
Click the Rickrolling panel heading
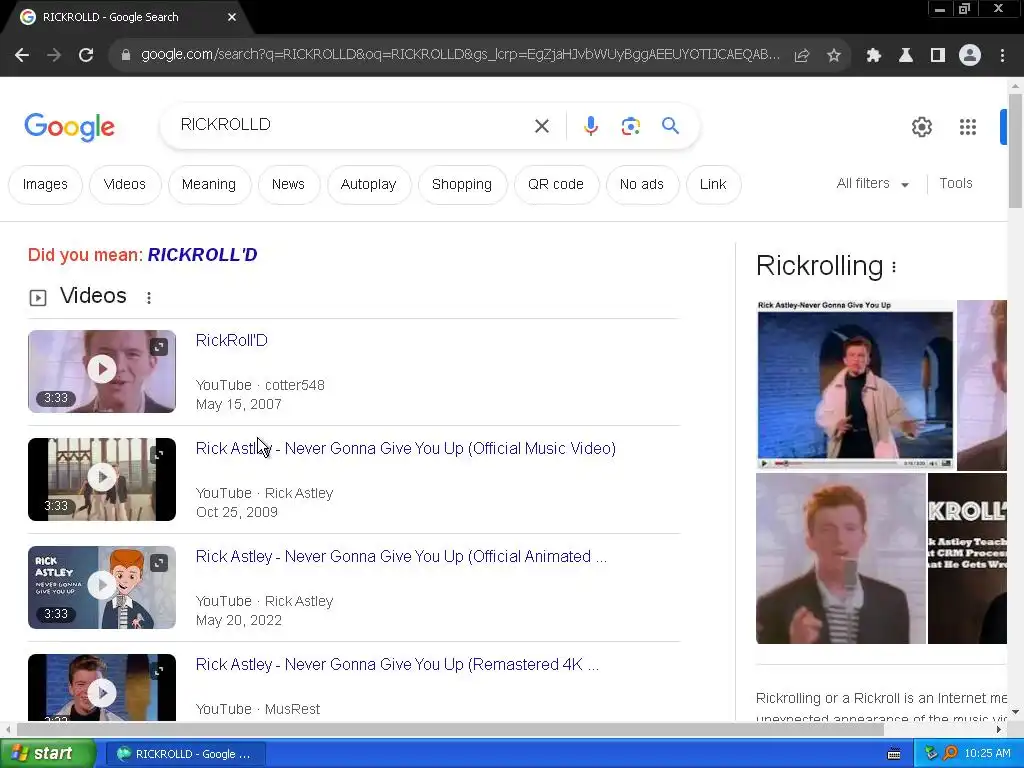tap(819, 266)
